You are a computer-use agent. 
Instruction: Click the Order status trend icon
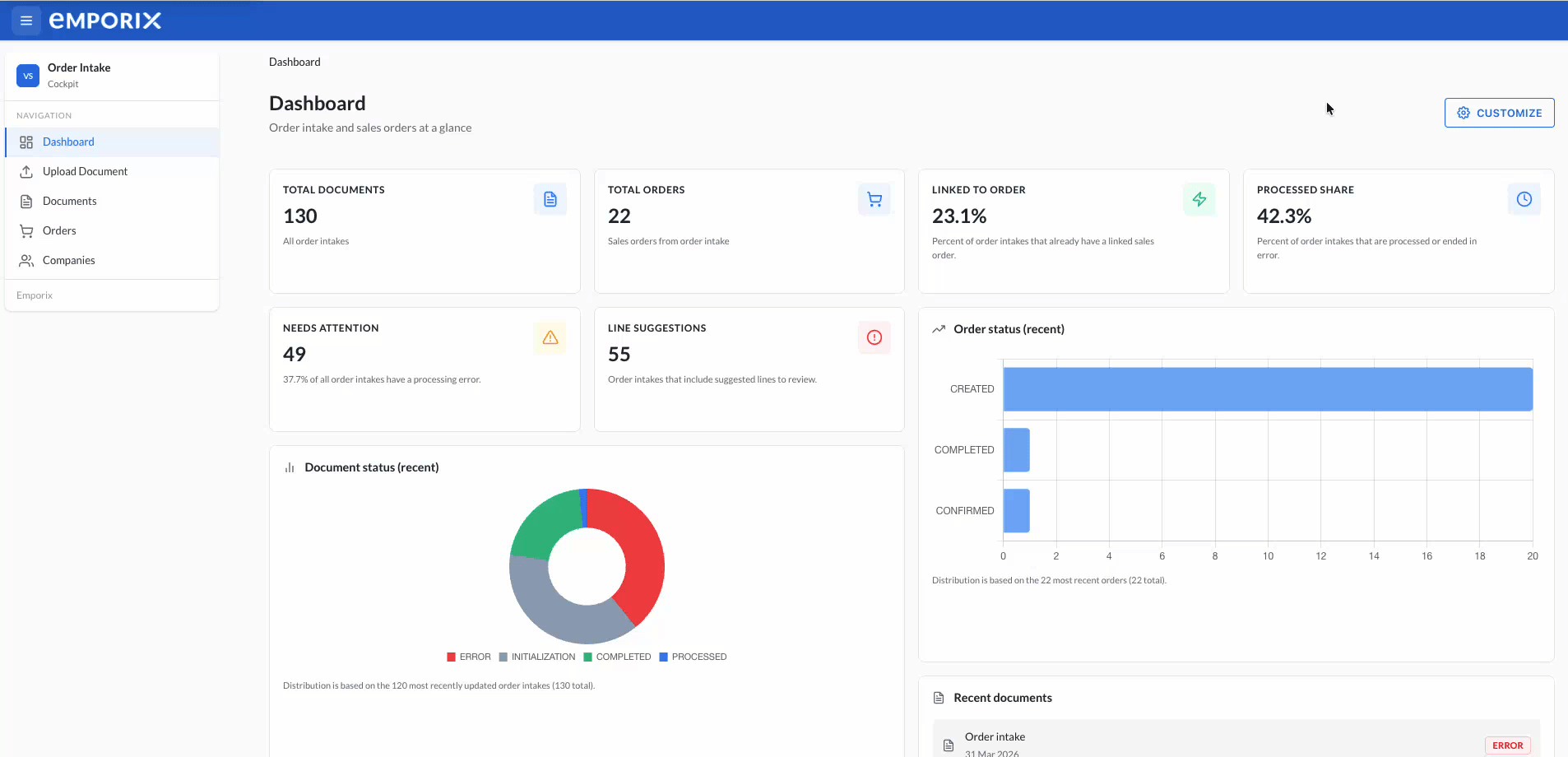939,329
